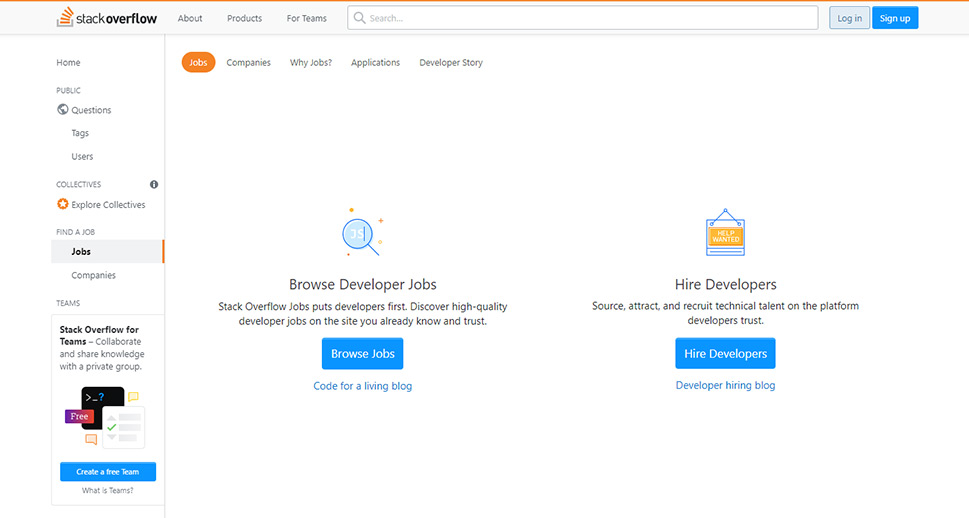This screenshot has height=518, width=969.
Task: Click the Browse Developer Jobs heading
Action: tap(363, 284)
